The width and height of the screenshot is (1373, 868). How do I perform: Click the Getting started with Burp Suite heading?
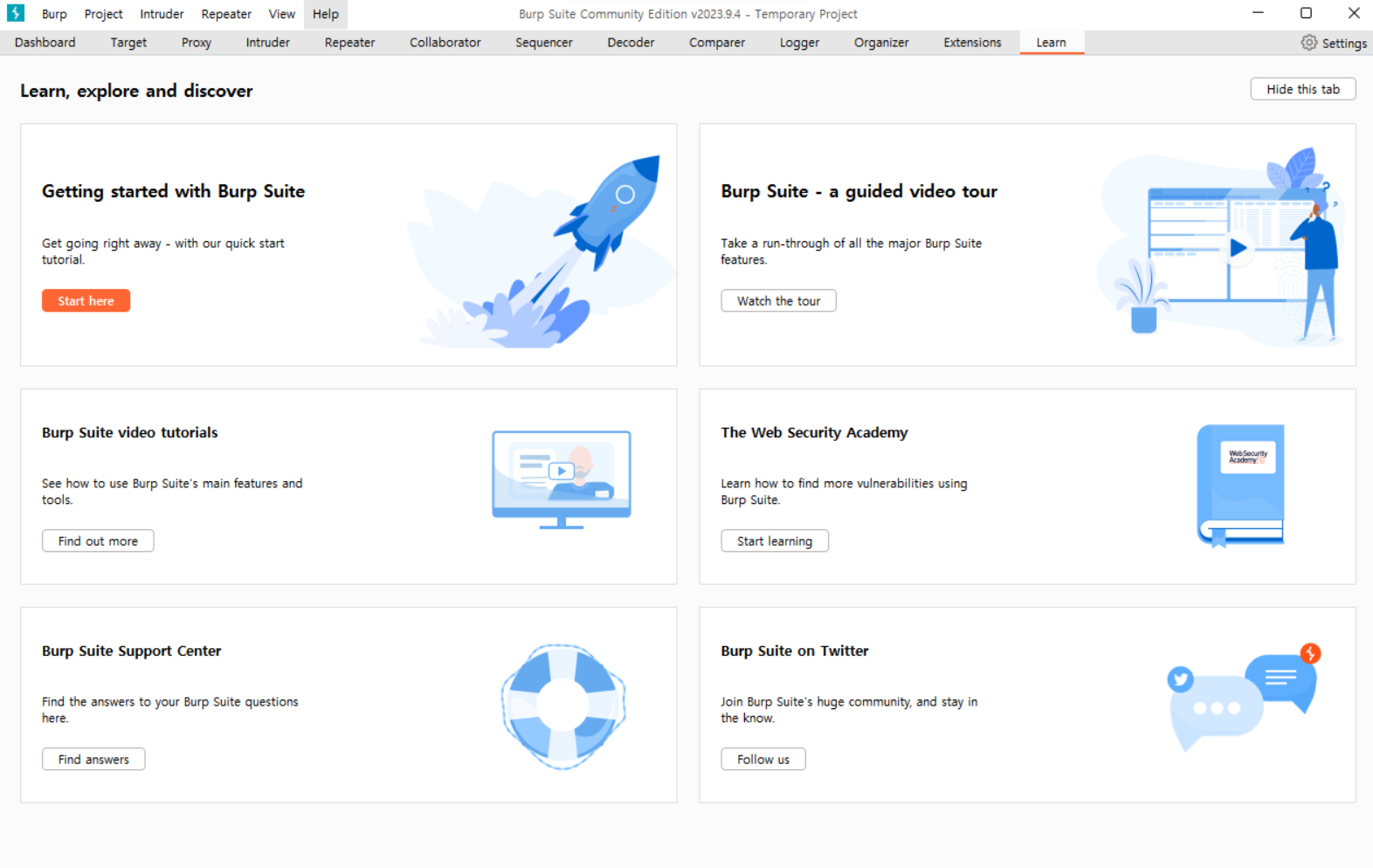173,191
